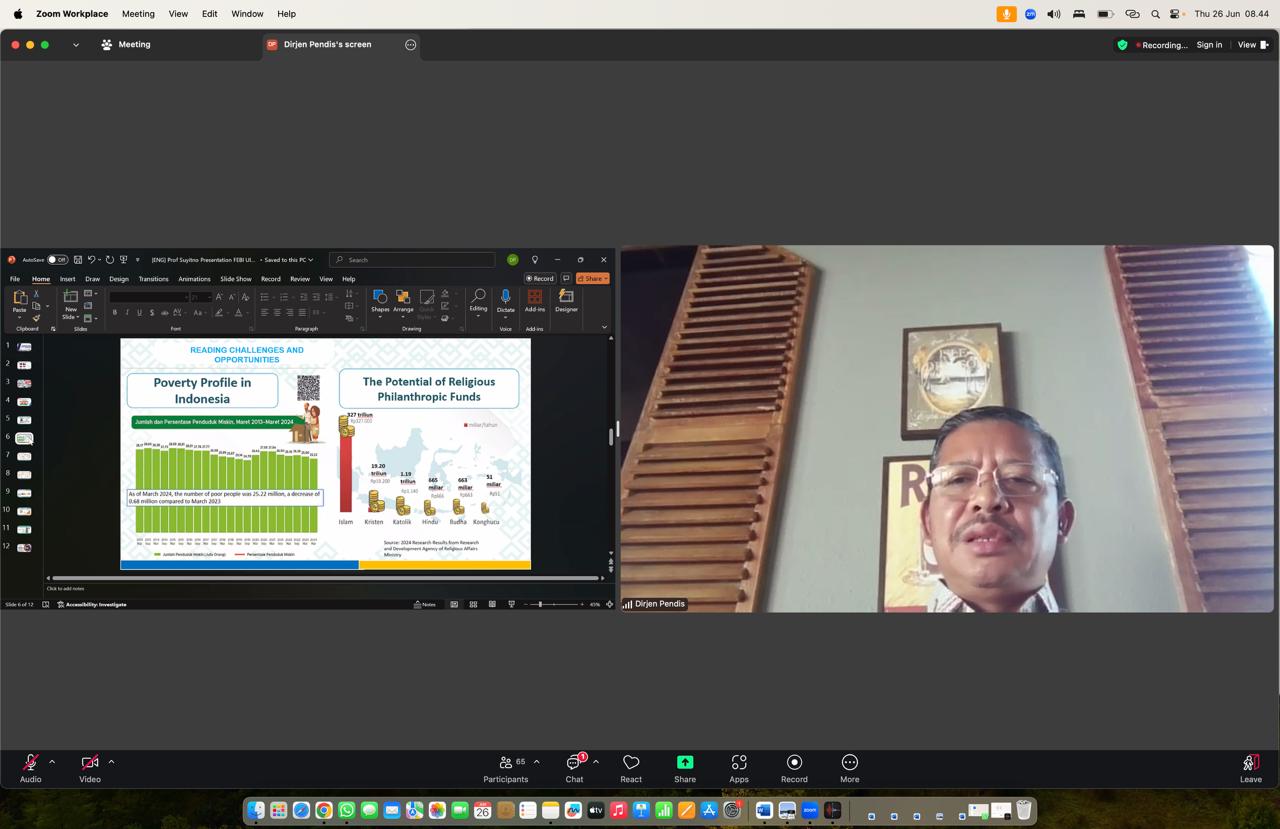The width and height of the screenshot is (1280, 829).
Task: Toggle Underline formatting in Font group
Action: pyautogui.click(x=139, y=313)
